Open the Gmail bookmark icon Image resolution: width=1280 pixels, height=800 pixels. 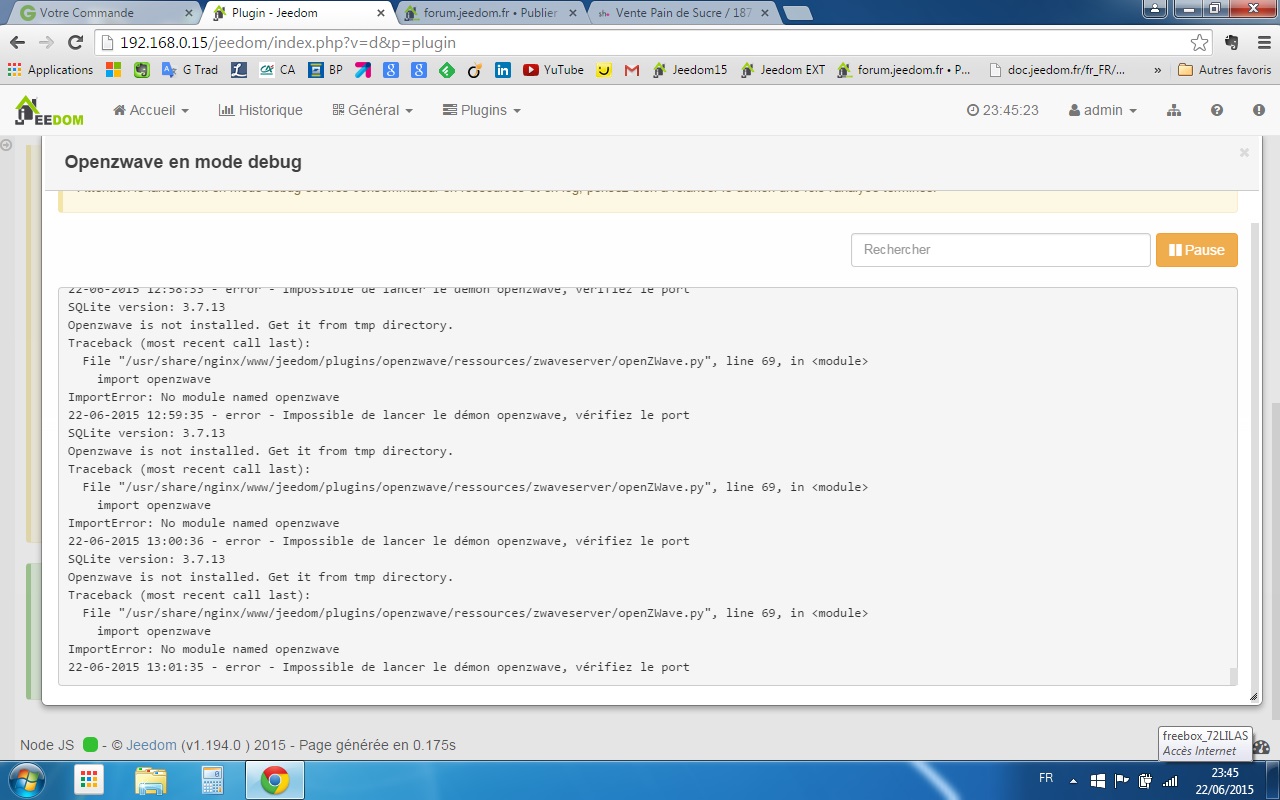point(632,70)
